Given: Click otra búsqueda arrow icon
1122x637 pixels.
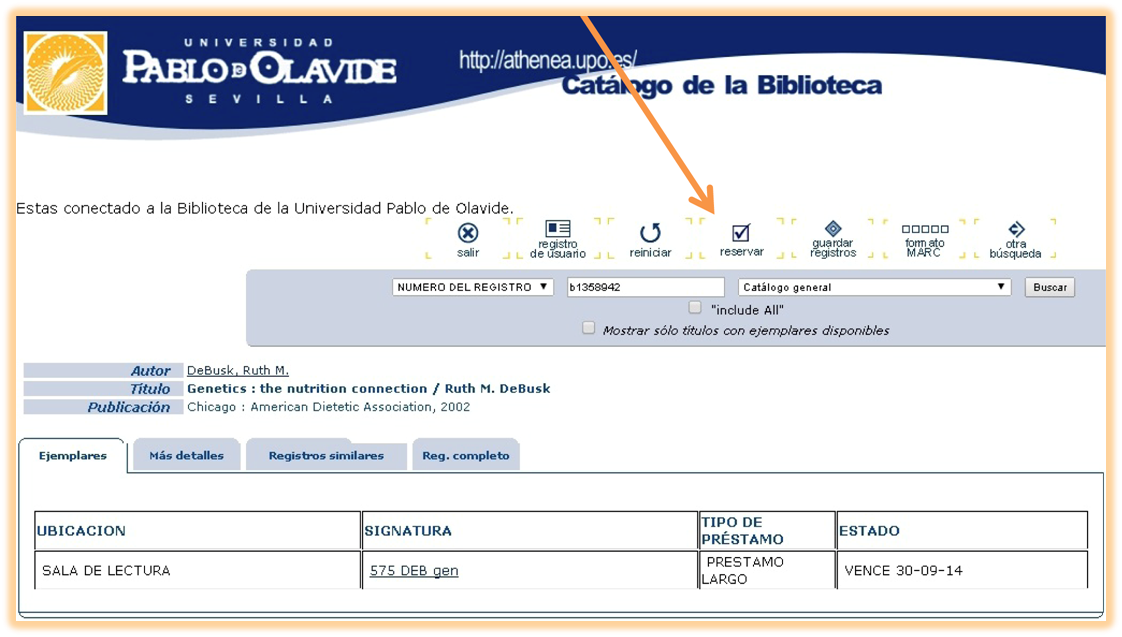Looking at the screenshot, I should (1016, 229).
